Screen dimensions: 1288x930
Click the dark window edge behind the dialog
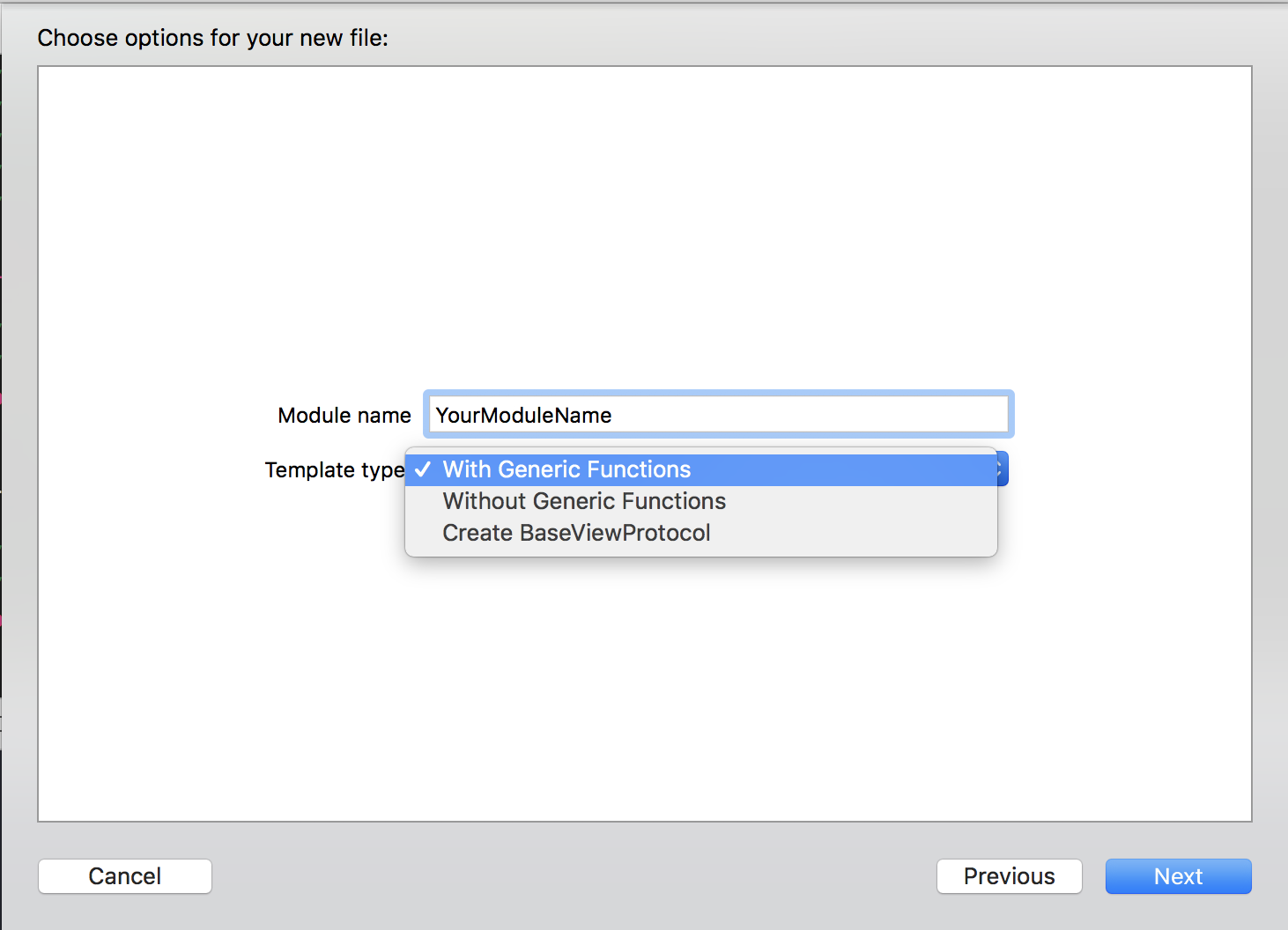pos(0,440)
